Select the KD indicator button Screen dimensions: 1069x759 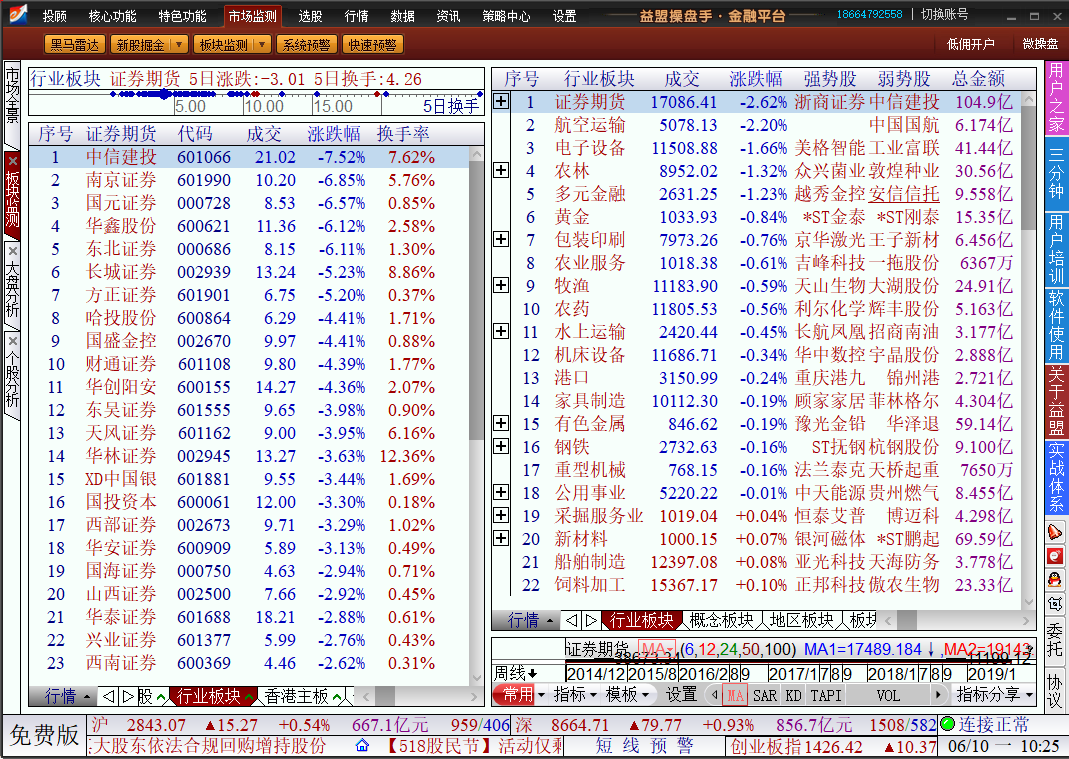(x=793, y=696)
